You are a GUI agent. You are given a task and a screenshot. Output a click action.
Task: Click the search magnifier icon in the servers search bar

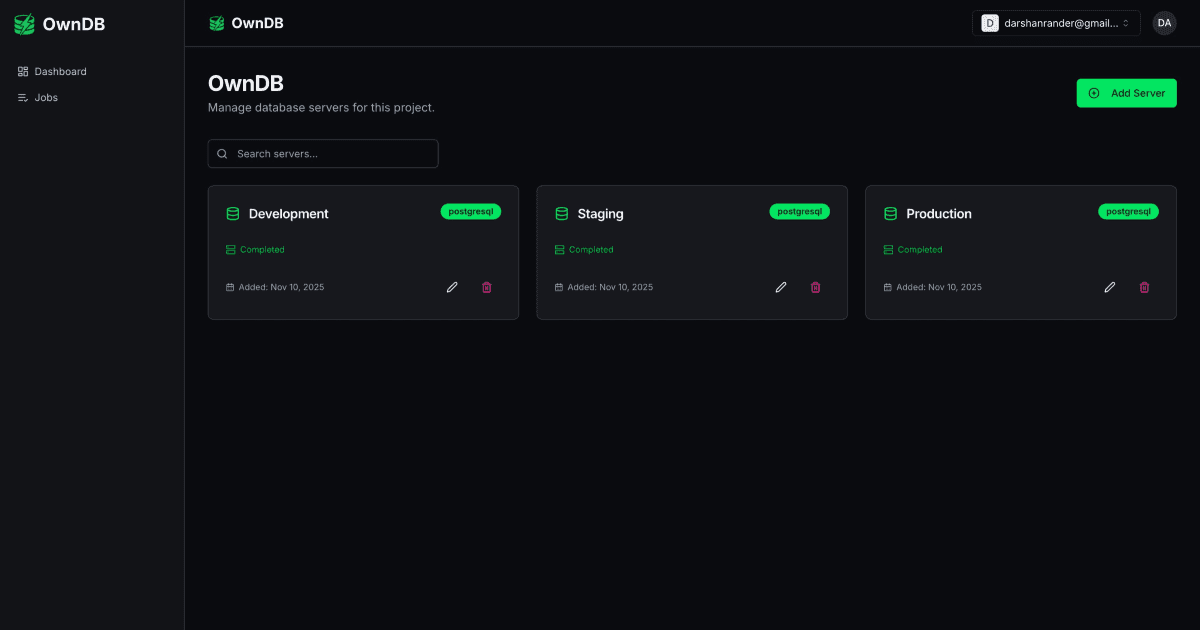[222, 153]
